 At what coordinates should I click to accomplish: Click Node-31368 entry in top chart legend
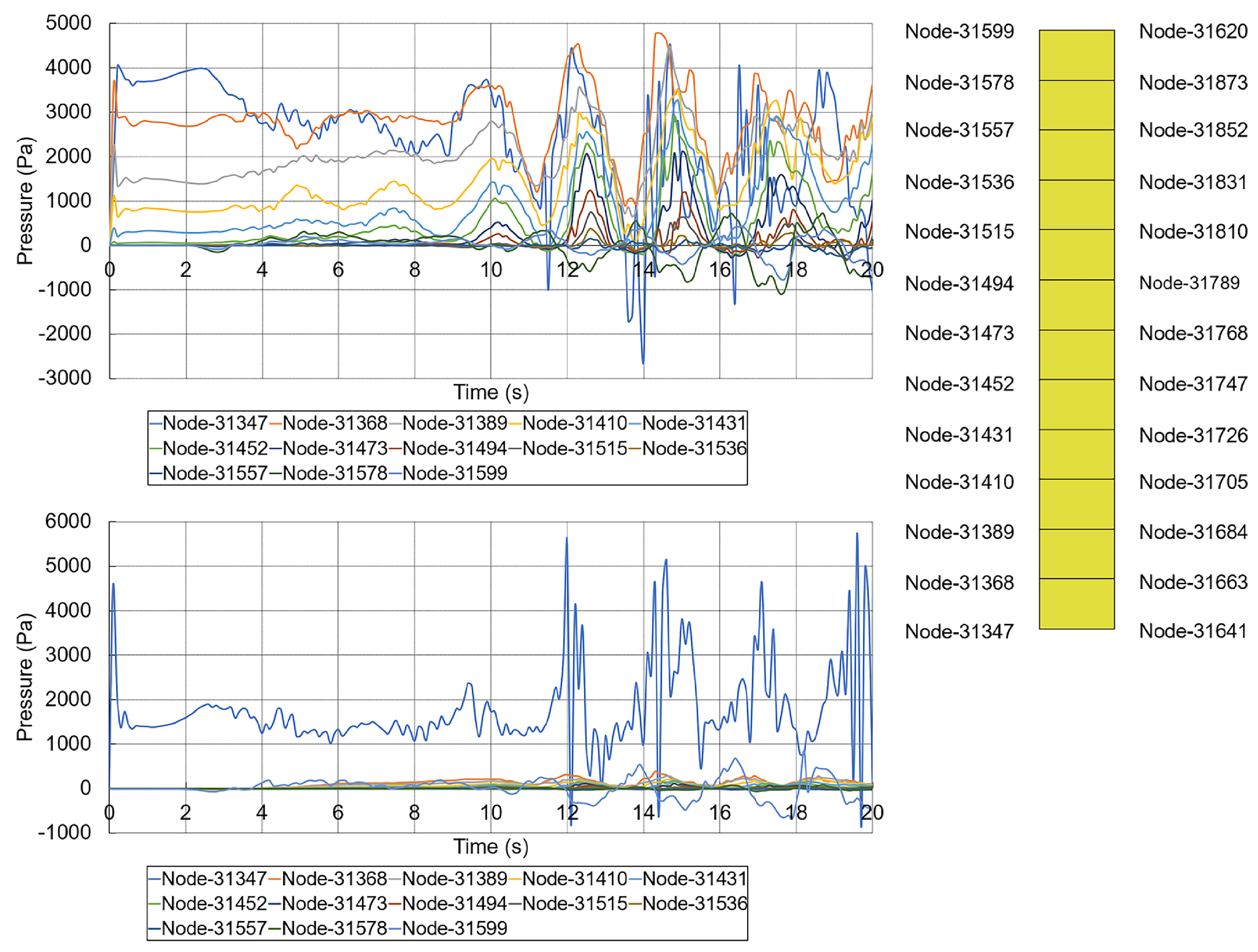pos(334,423)
